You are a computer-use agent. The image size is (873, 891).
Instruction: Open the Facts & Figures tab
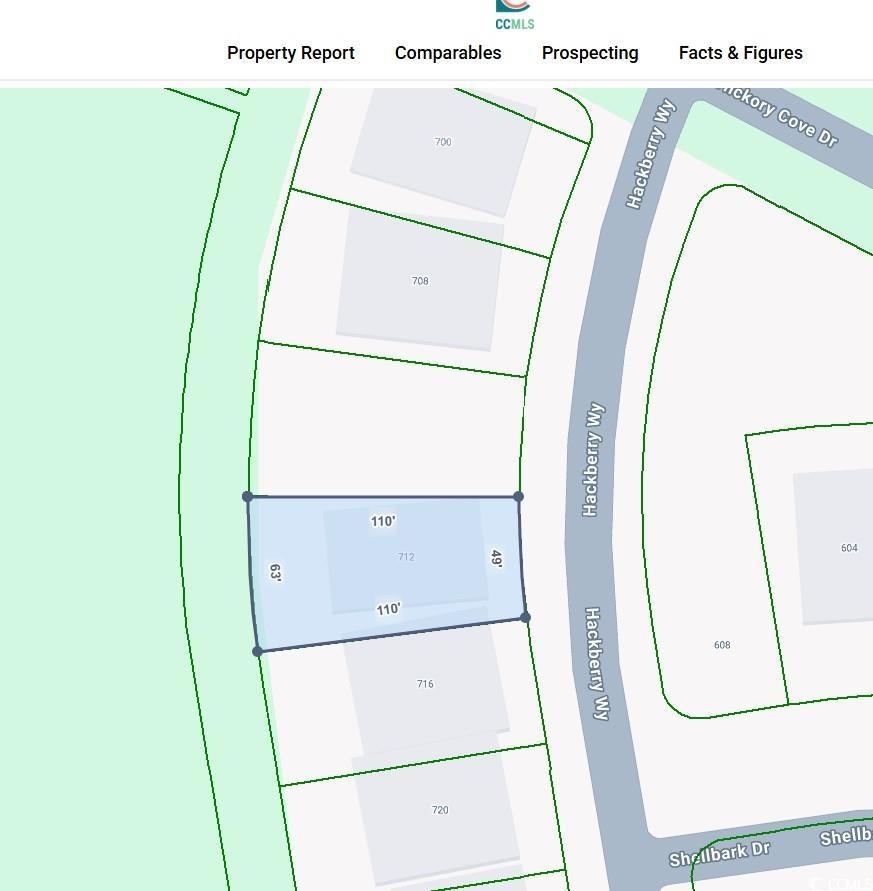740,53
